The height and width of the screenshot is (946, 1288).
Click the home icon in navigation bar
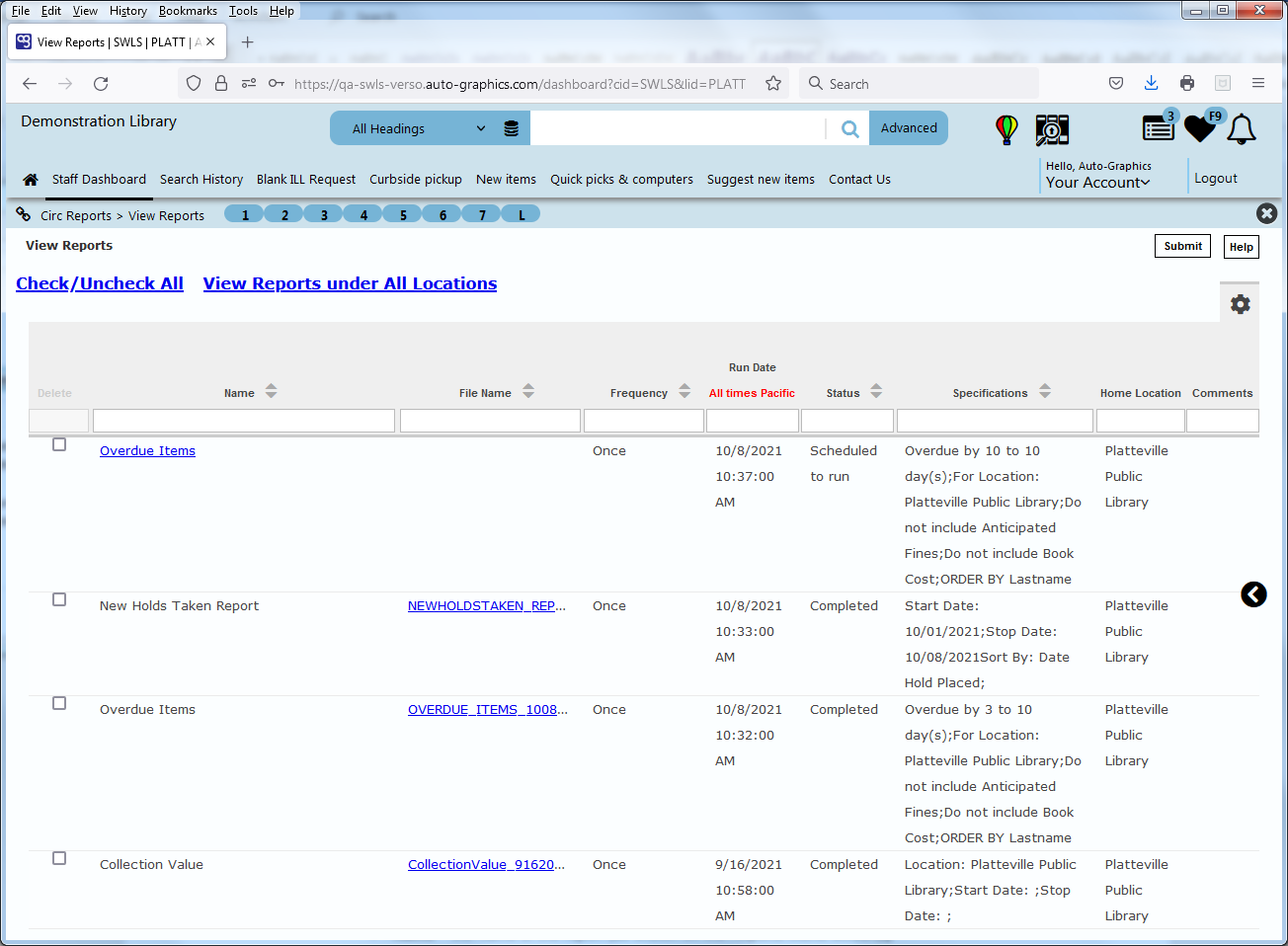(x=31, y=180)
